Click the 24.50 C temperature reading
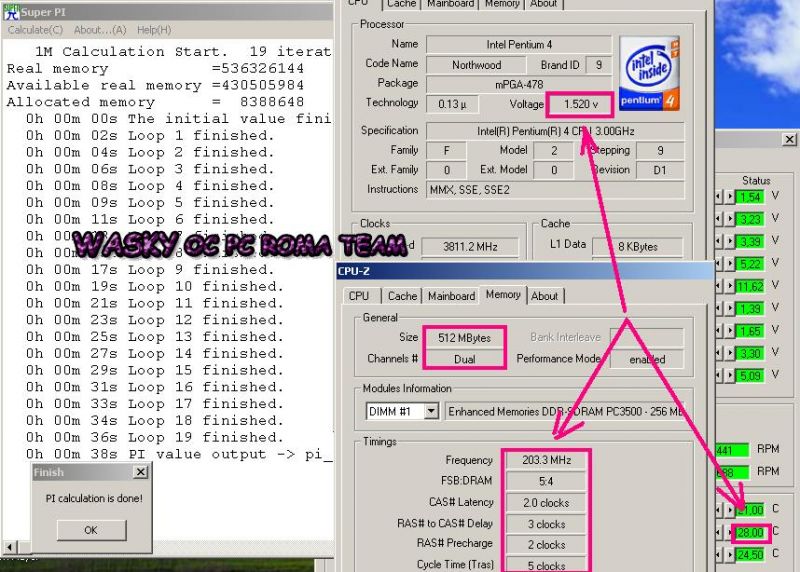 (751, 555)
